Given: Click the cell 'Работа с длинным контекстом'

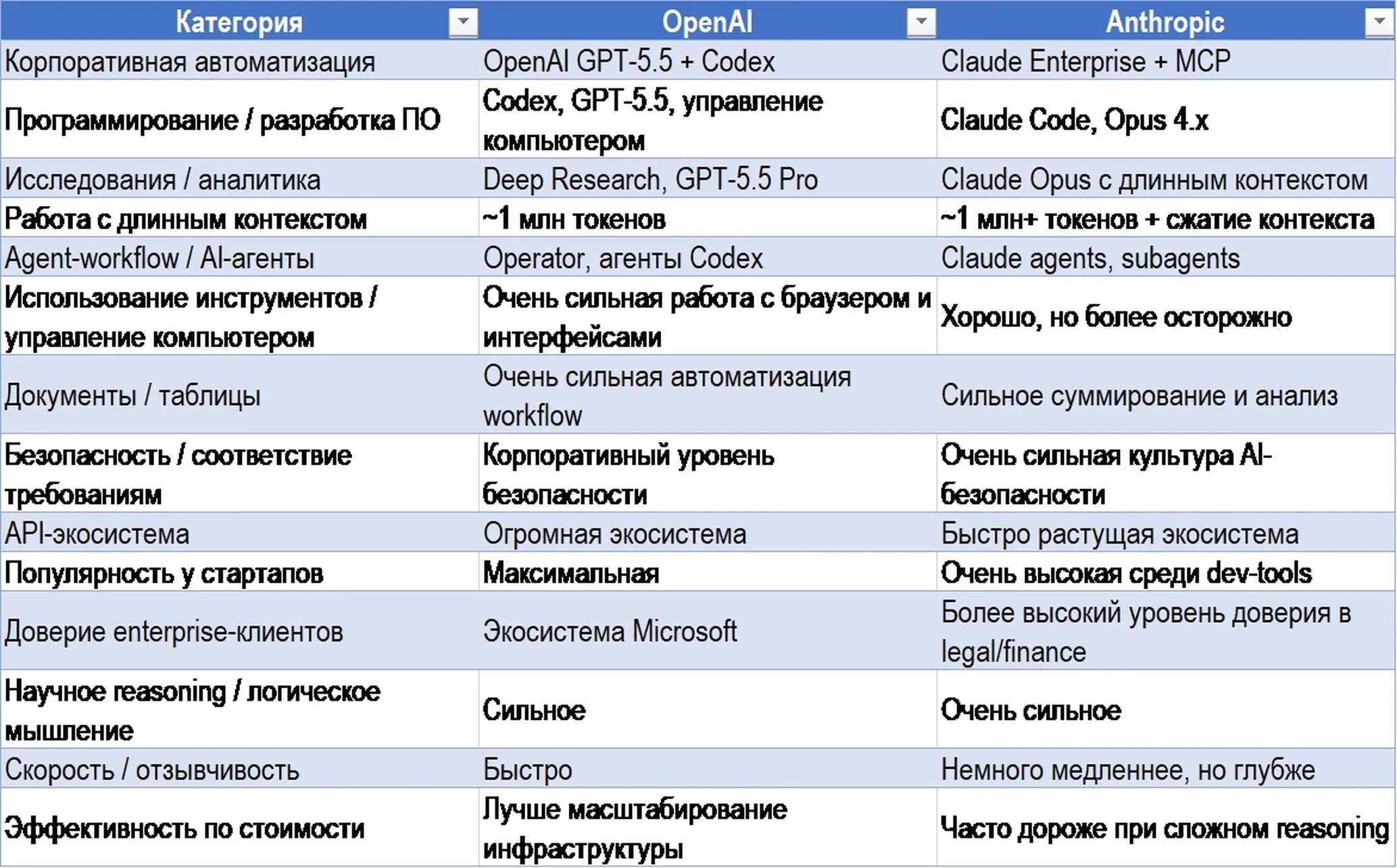Looking at the screenshot, I should coord(239,218).
